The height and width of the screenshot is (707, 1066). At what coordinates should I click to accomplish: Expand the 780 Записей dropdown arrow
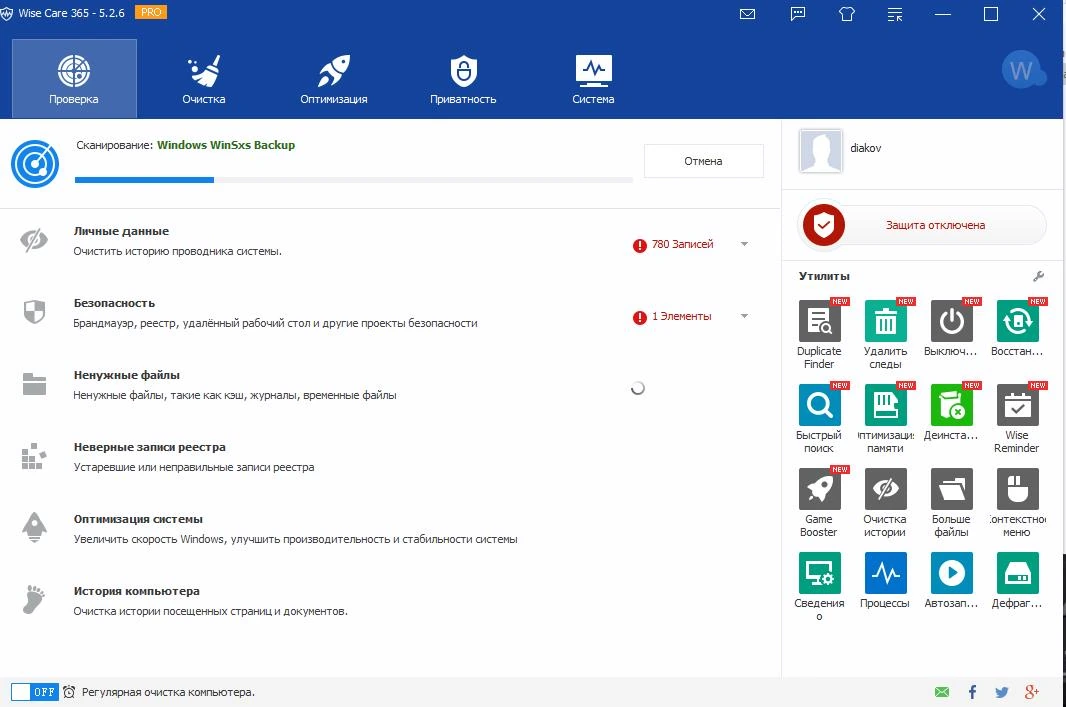click(x=744, y=244)
